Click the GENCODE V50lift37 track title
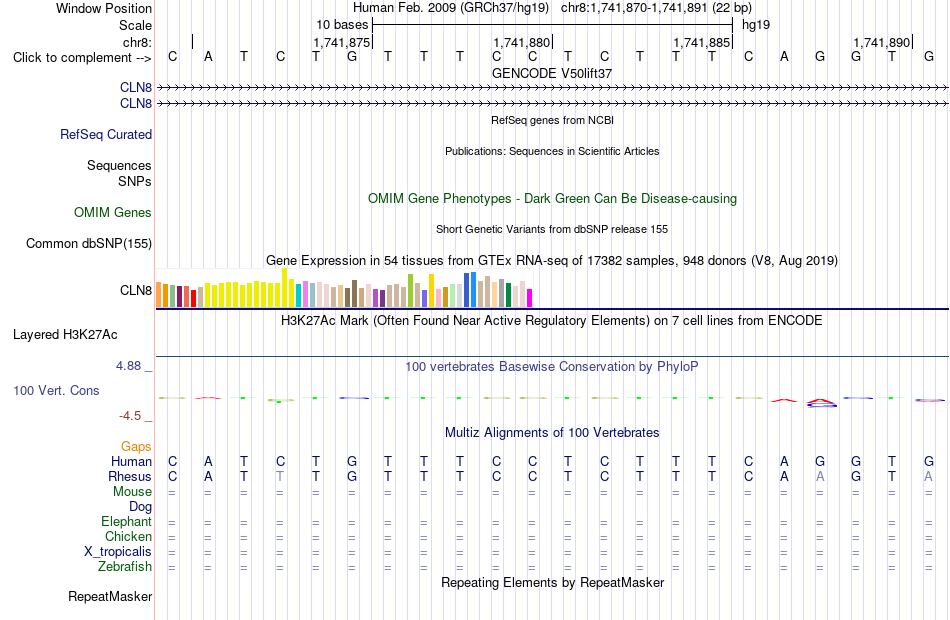950x620 pixels. (x=552, y=73)
